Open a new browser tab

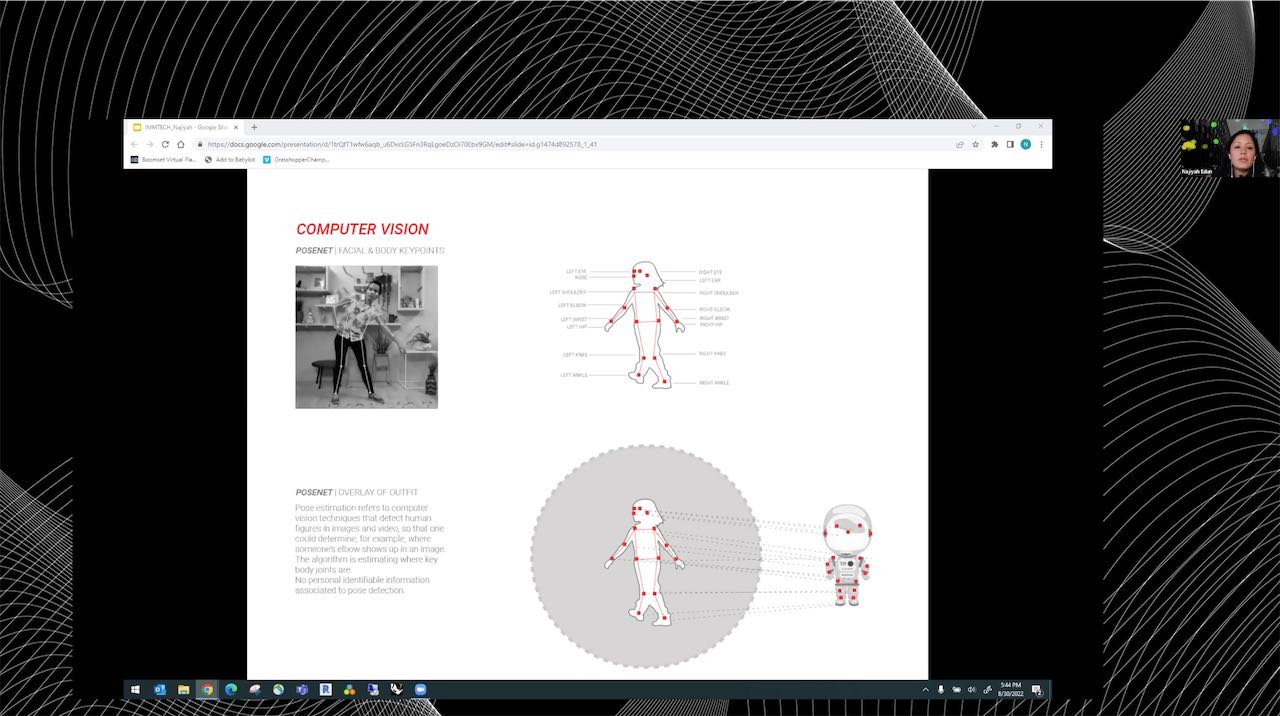coord(254,127)
